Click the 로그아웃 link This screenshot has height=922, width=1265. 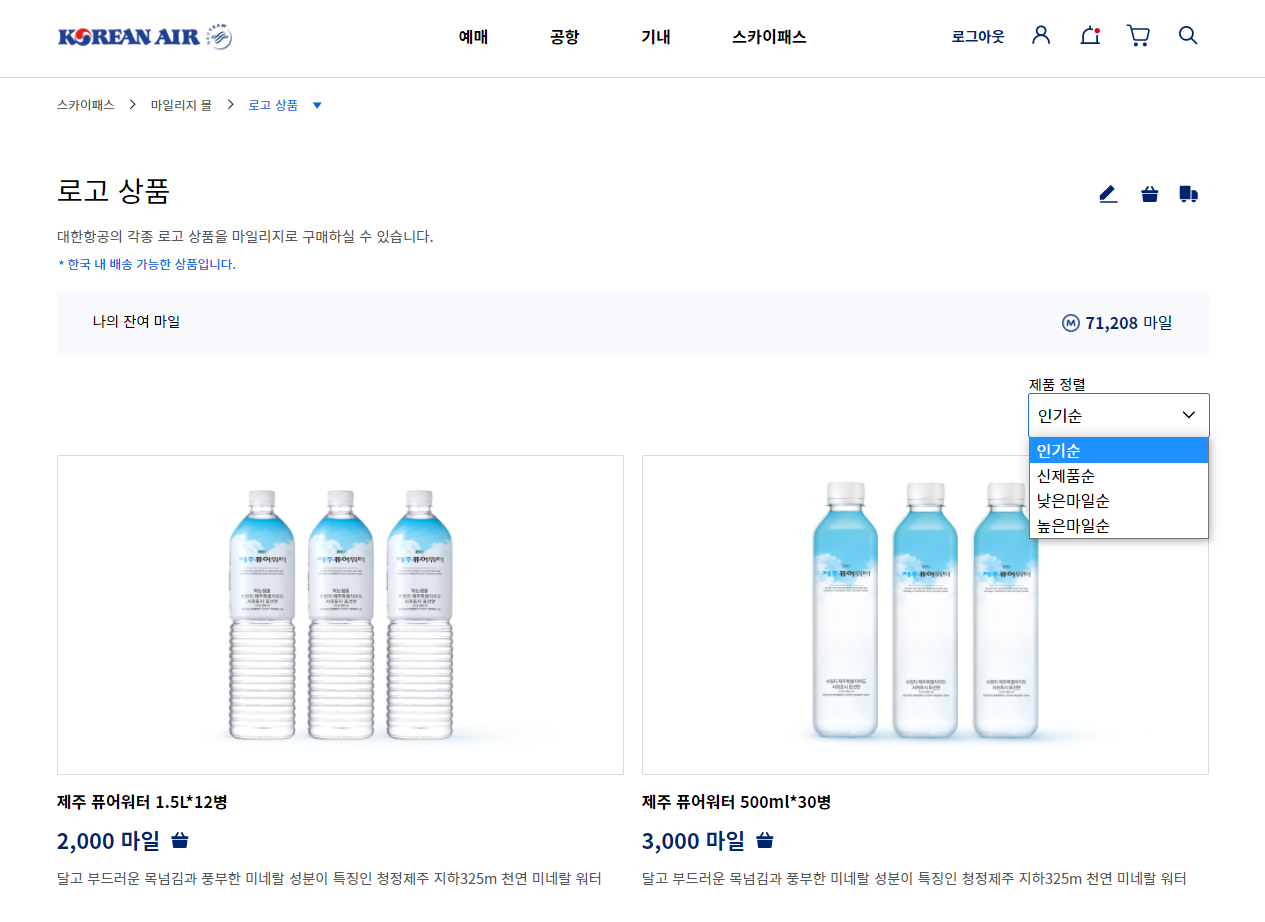pos(978,36)
